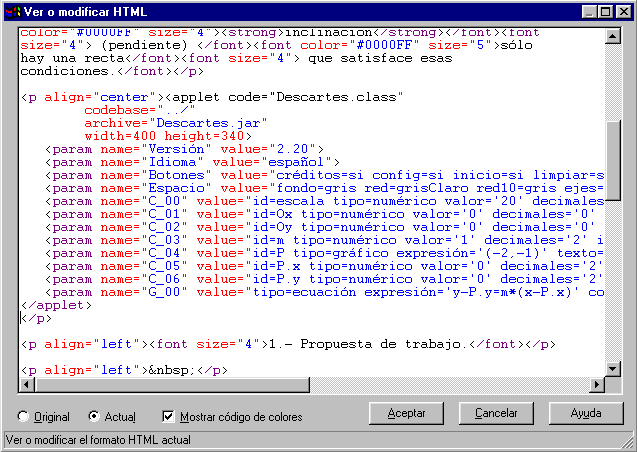
Task: Maximize the Ver o modificar HTML window
Action: [x=606, y=12]
